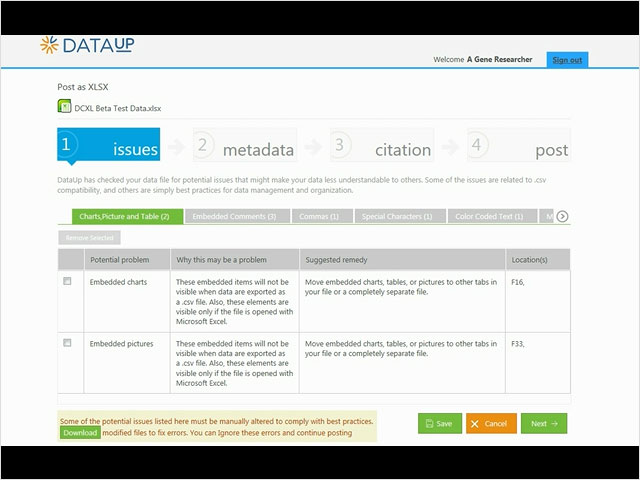This screenshot has height=480, width=640.
Task: Tick the Embedded pictures checkbox
Action: tap(67, 343)
